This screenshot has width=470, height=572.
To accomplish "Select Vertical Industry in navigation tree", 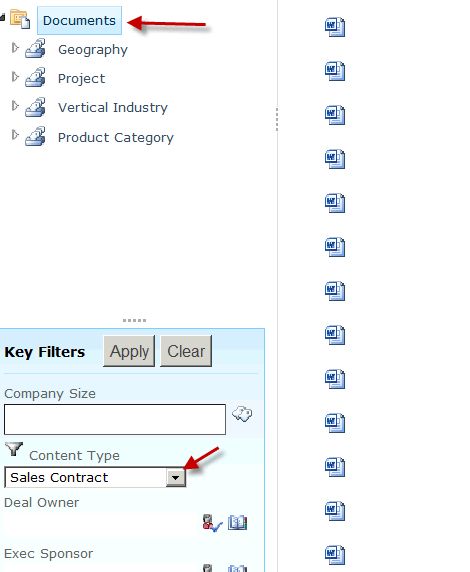I will 113,108.
